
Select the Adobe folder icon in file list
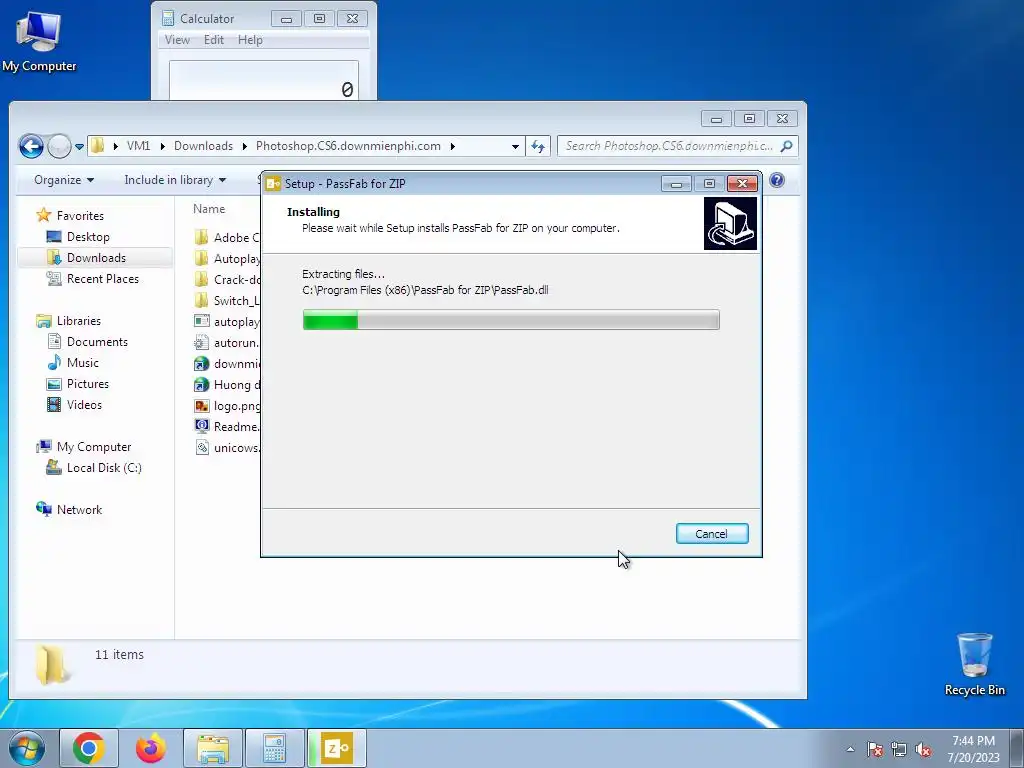pos(202,237)
